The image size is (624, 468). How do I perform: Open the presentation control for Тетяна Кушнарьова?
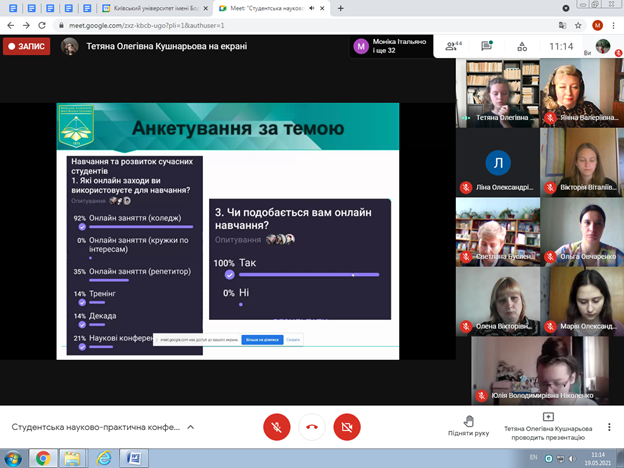[547, 425]
